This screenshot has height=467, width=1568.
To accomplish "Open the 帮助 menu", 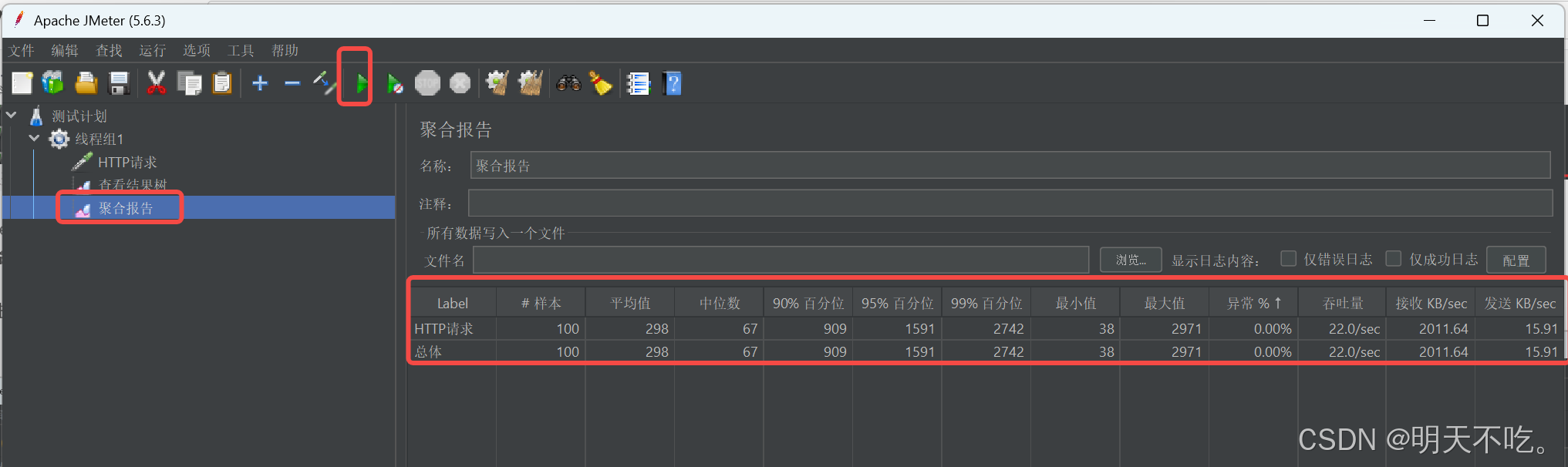I will coord(285,51).
